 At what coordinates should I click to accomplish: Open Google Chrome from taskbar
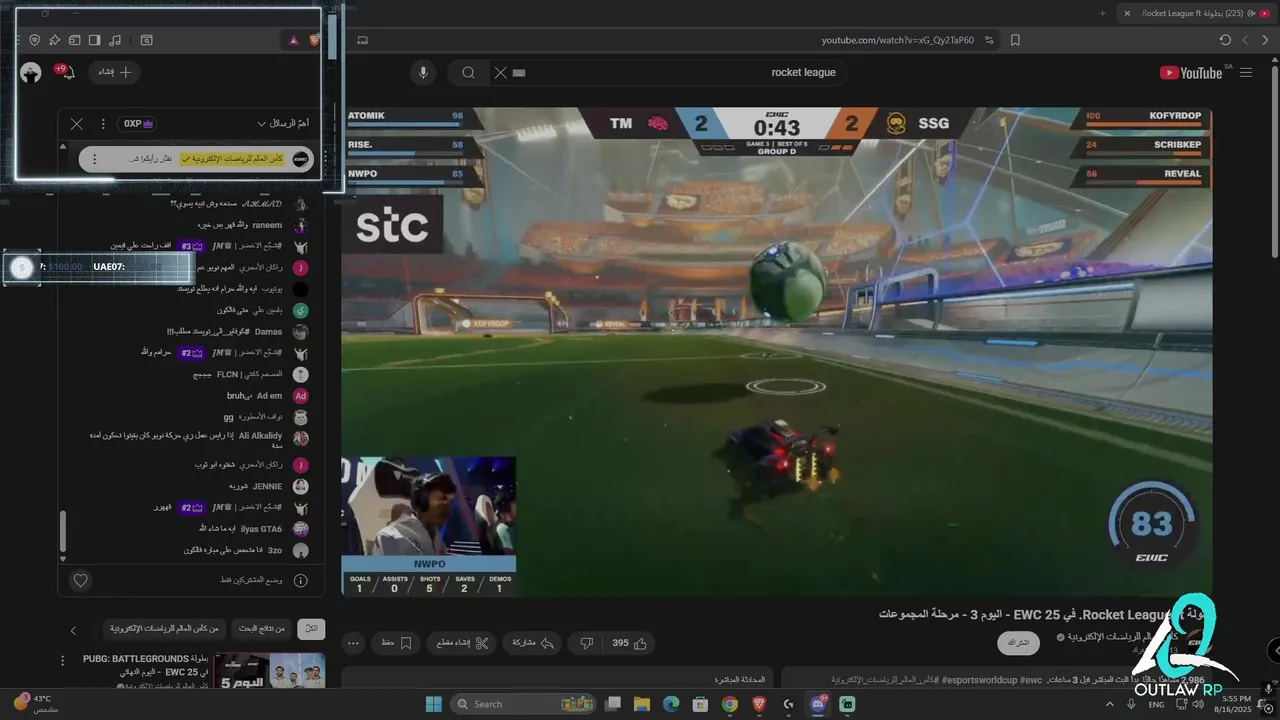point(730,704)
